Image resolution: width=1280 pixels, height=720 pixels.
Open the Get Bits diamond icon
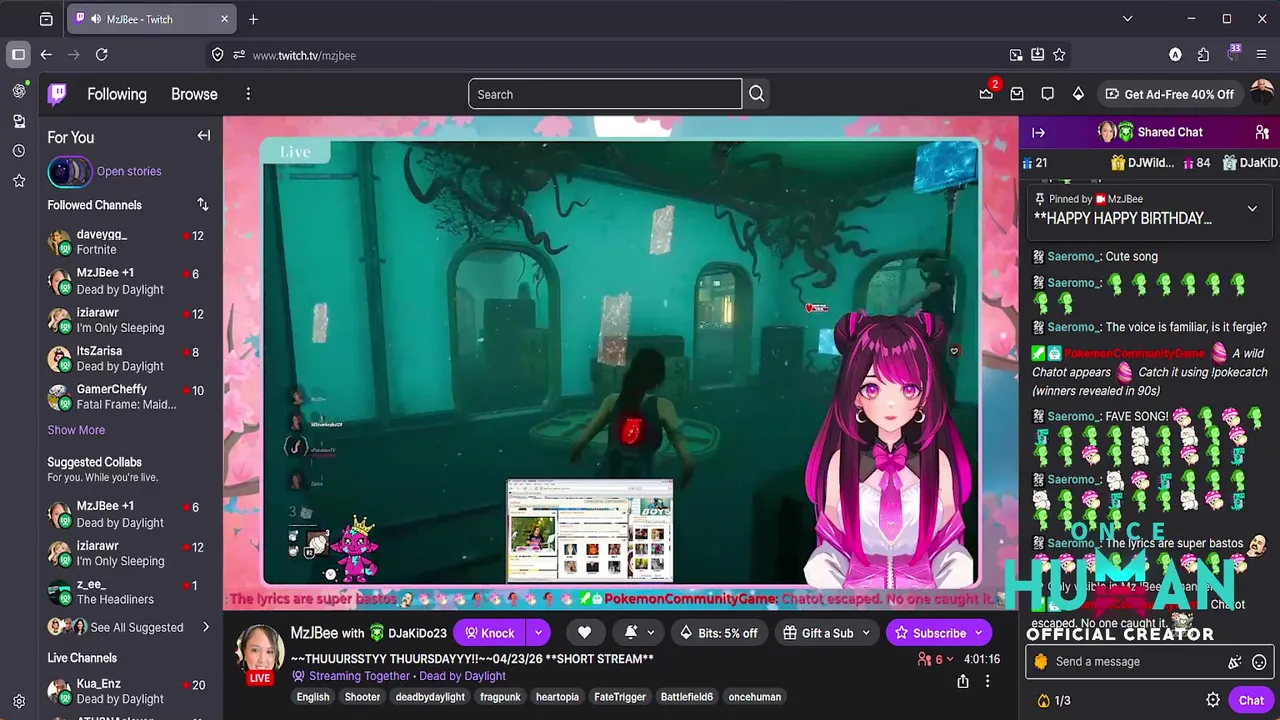(1078, 94)
